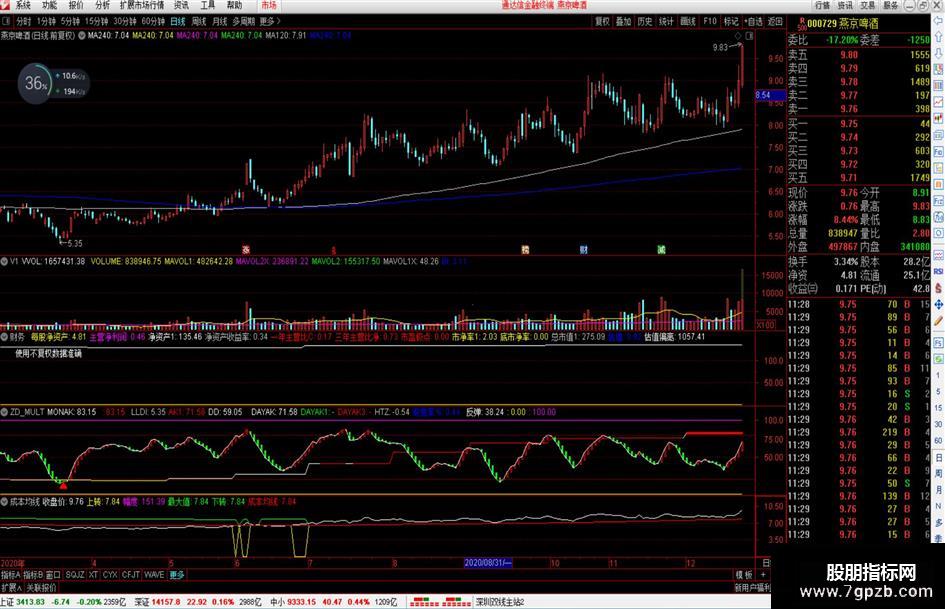Toggle VOL indicator settings icon
The image size is (945, 609).
[x=4, y=262]
